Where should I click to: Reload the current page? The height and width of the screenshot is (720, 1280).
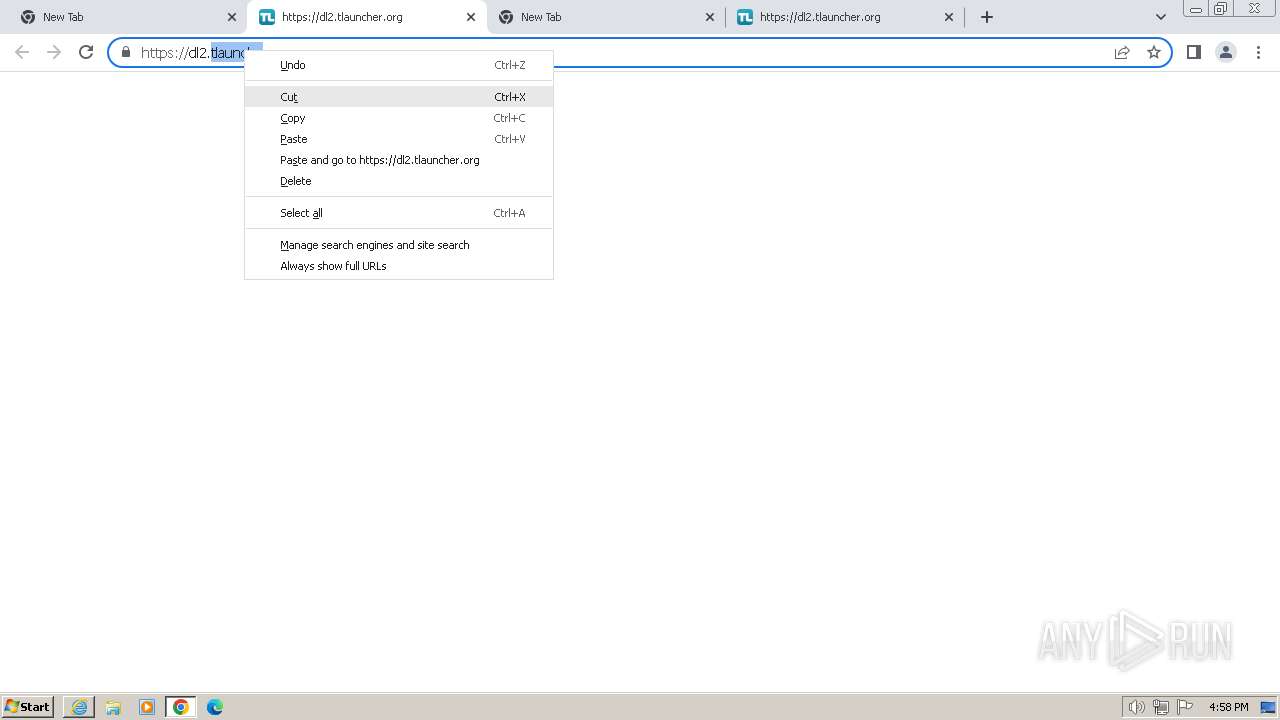(86, 52)
